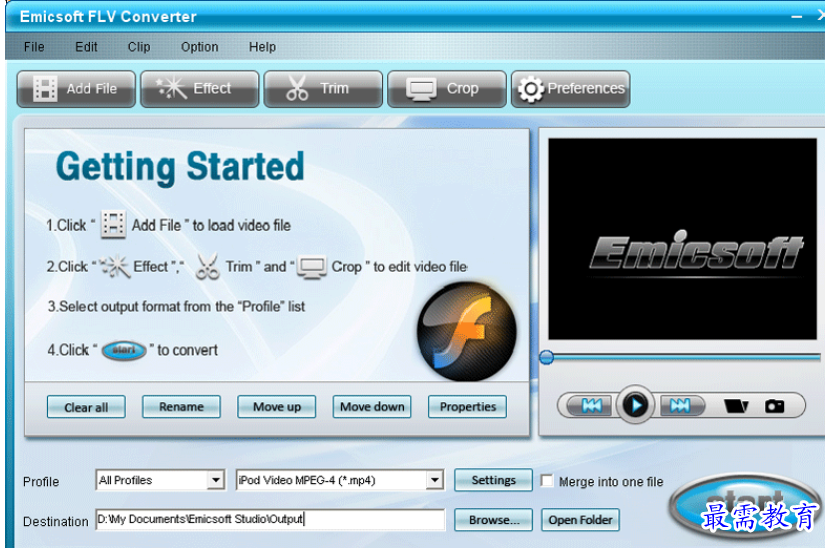
Task: Click the Open Folder button
Action: (580, 520)
